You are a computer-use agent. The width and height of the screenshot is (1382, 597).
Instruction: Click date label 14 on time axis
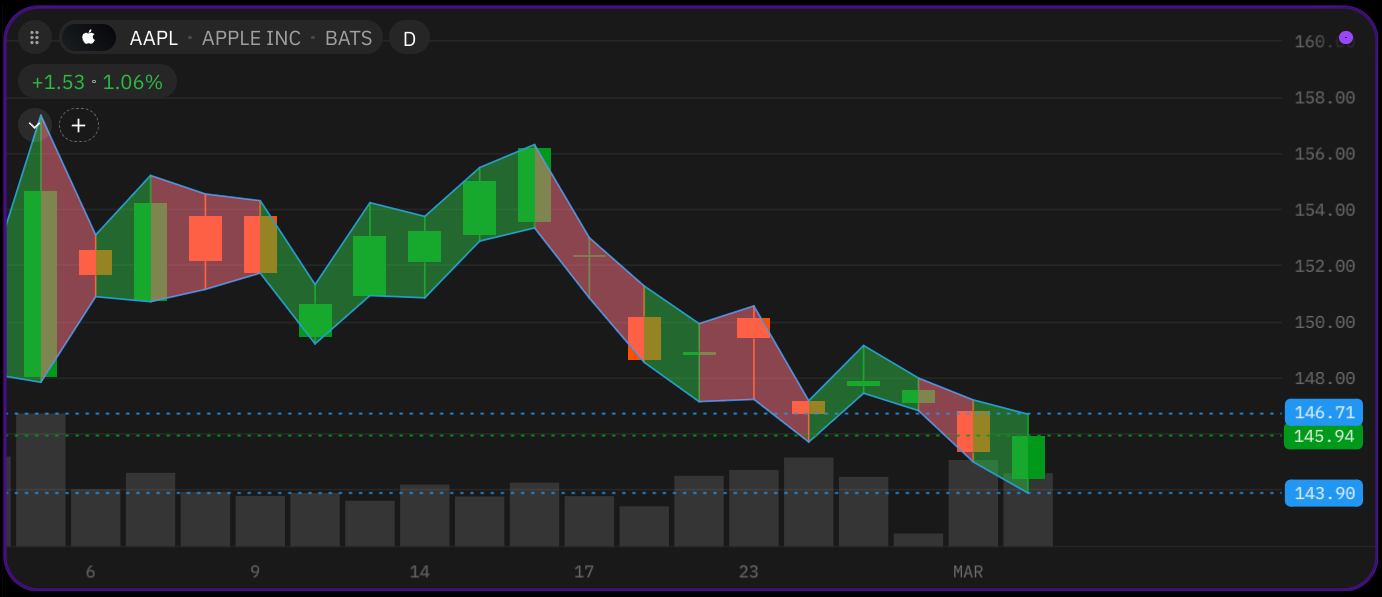pyautogui.click(x=419, y=572)
